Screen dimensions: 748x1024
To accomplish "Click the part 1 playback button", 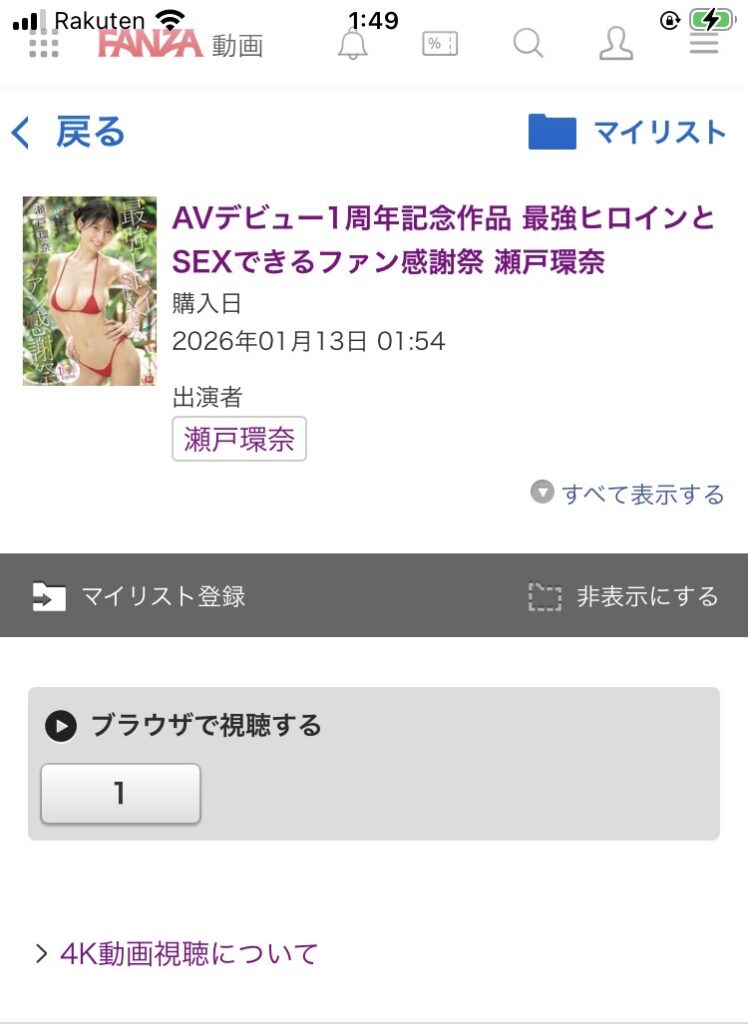I will tap(120, 793).
